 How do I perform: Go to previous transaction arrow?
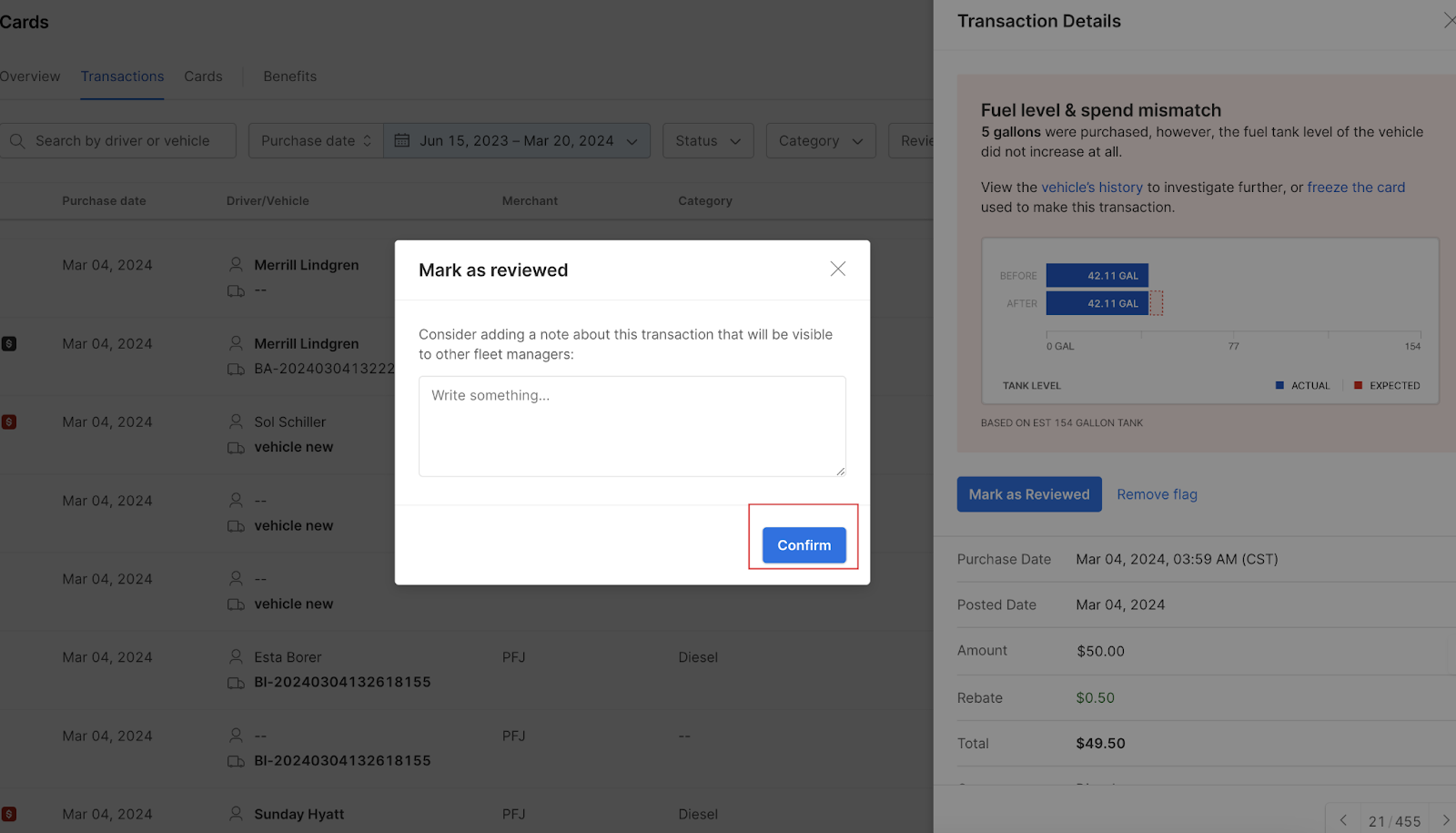[x=1343, y=820]
